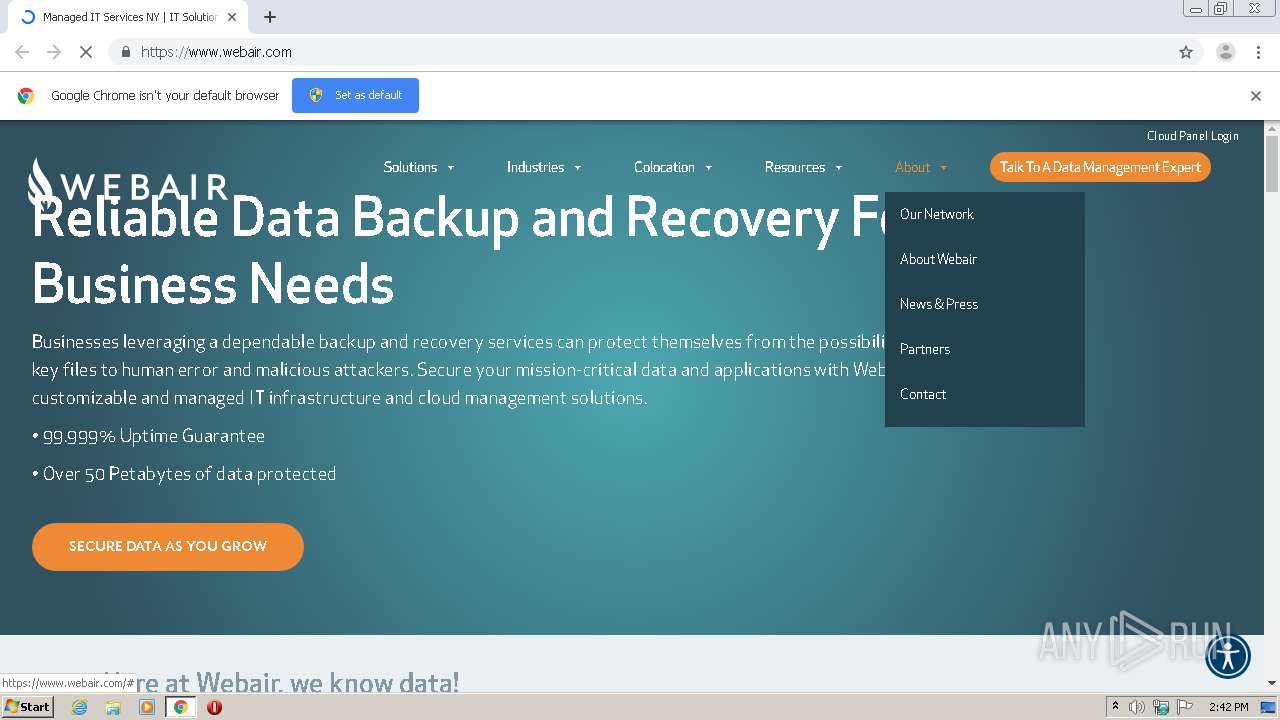Click the show desktop tray icon
Image resolution: width=1280 pixels, height=720 pixels.
coord(1269,707)
